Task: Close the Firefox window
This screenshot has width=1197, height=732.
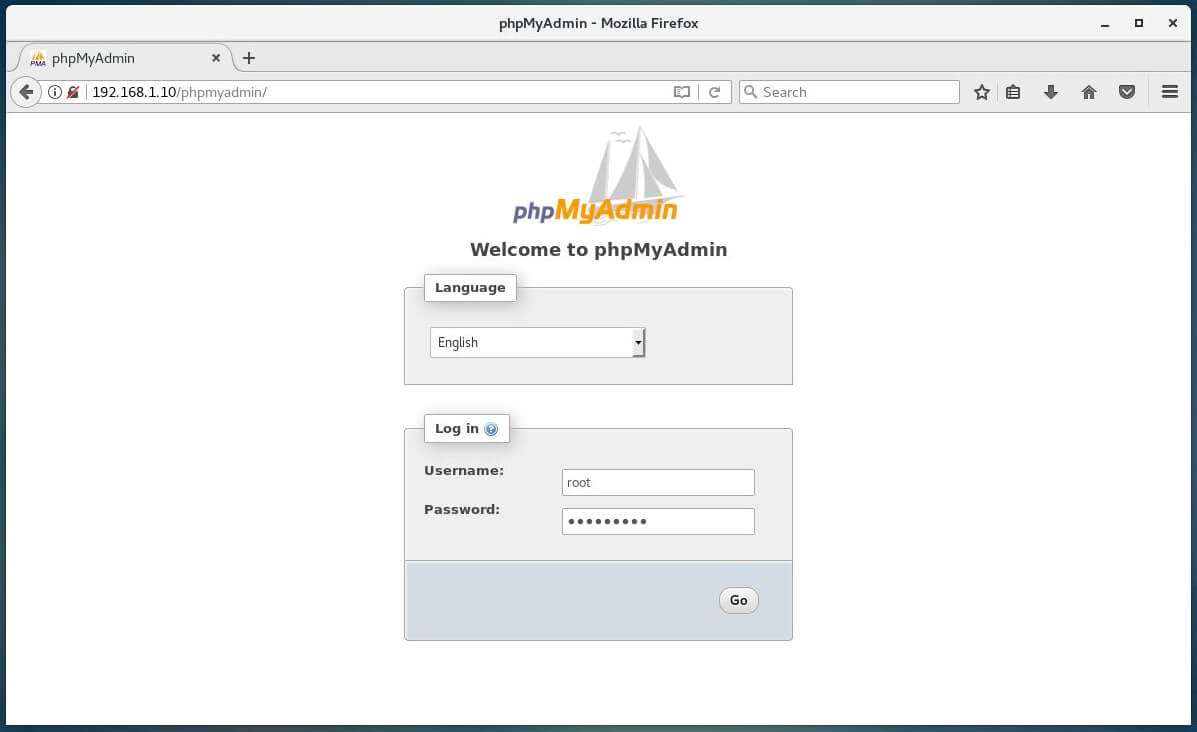Action: point(1173,24)
